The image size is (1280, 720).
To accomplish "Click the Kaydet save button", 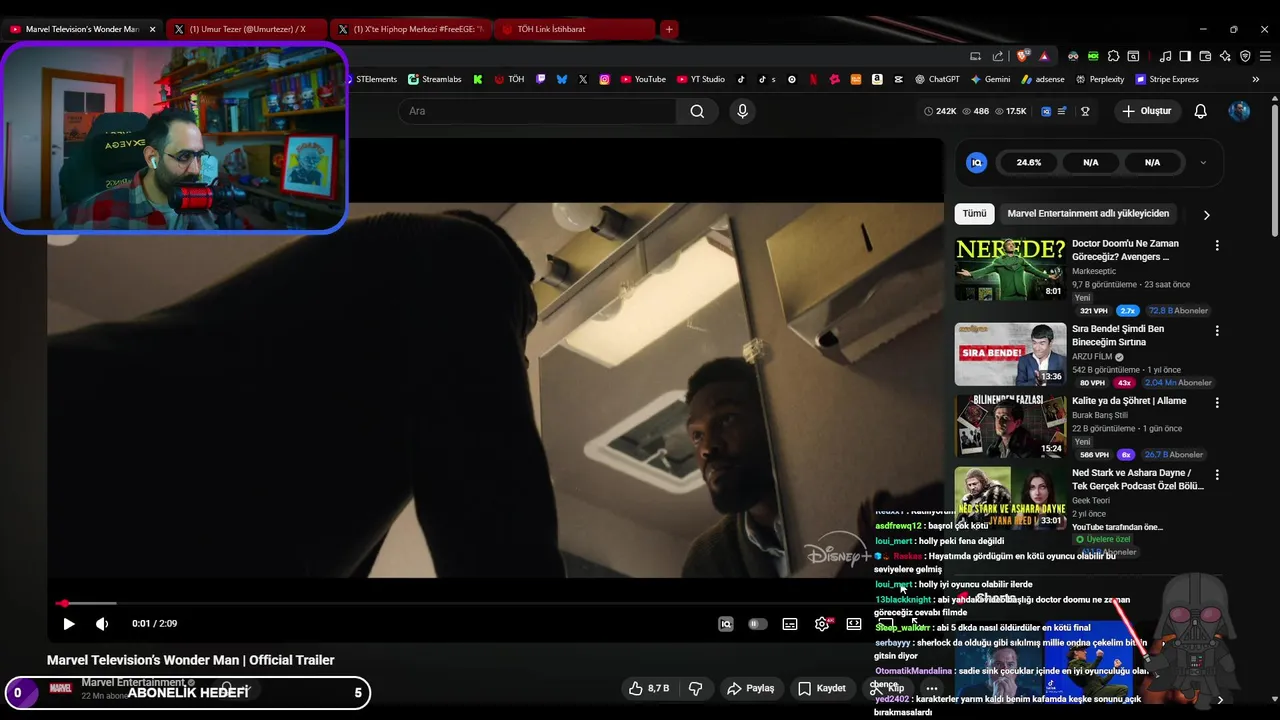I will coord(822,688).
